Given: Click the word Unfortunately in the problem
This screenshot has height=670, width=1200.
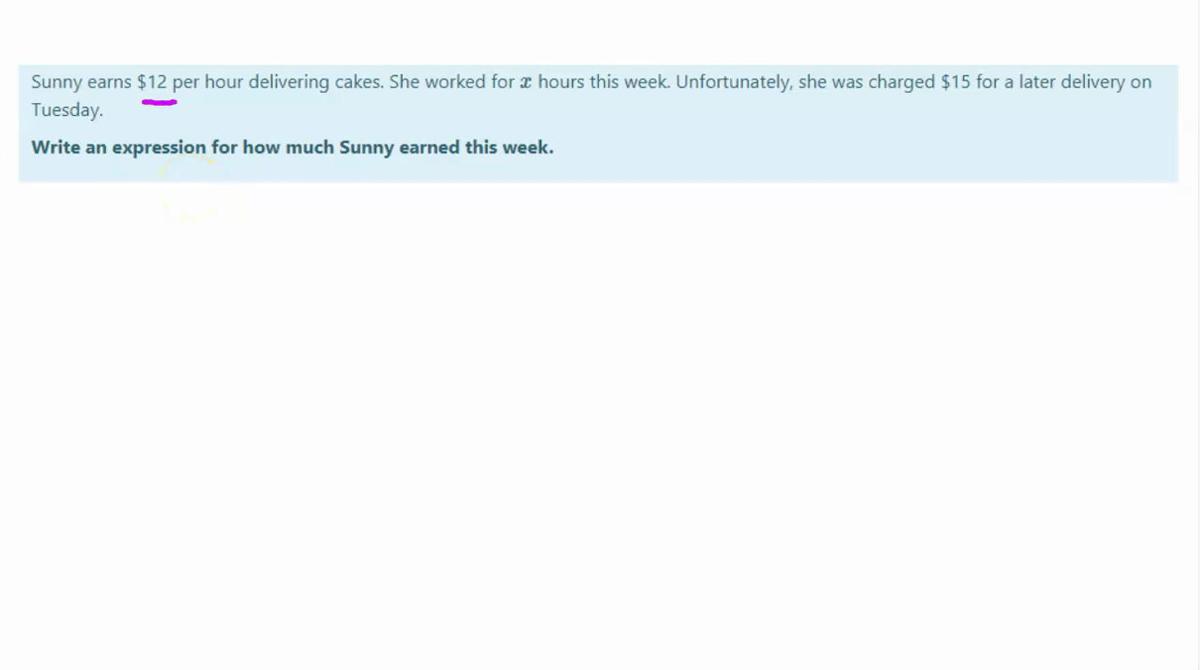Looking at the screenshot, I should click(x=734, y=82).
